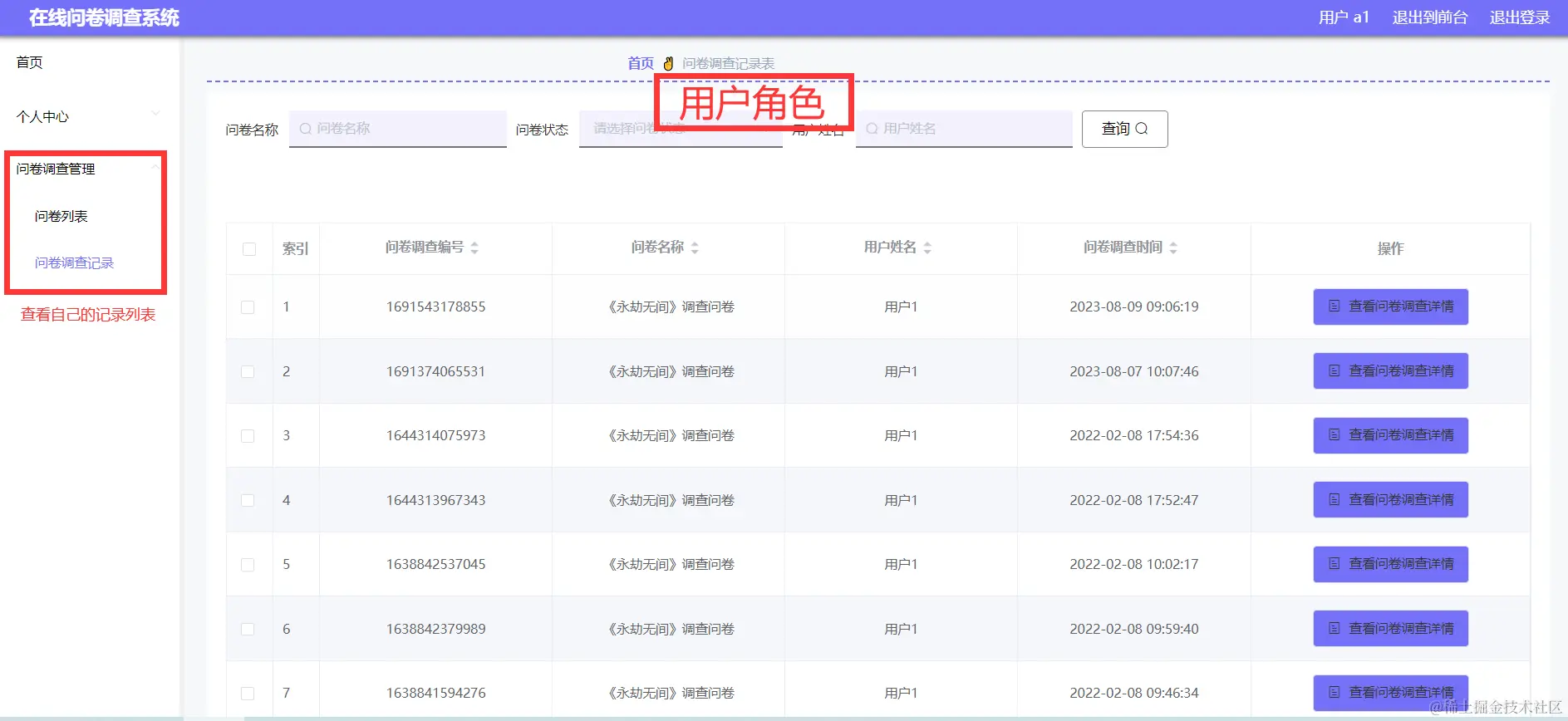Screen dimensions: 1568x721
Task: Click the 索引 column header
Action: [x=296, y=248]
